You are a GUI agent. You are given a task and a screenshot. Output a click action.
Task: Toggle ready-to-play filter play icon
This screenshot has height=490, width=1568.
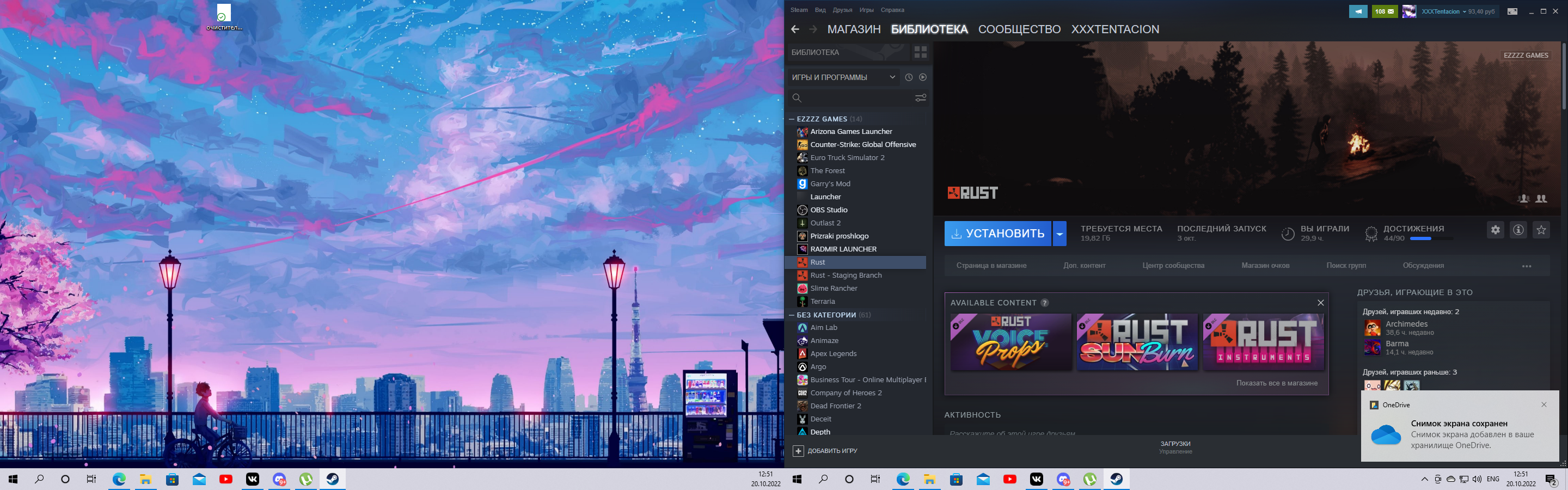[923, 77]
